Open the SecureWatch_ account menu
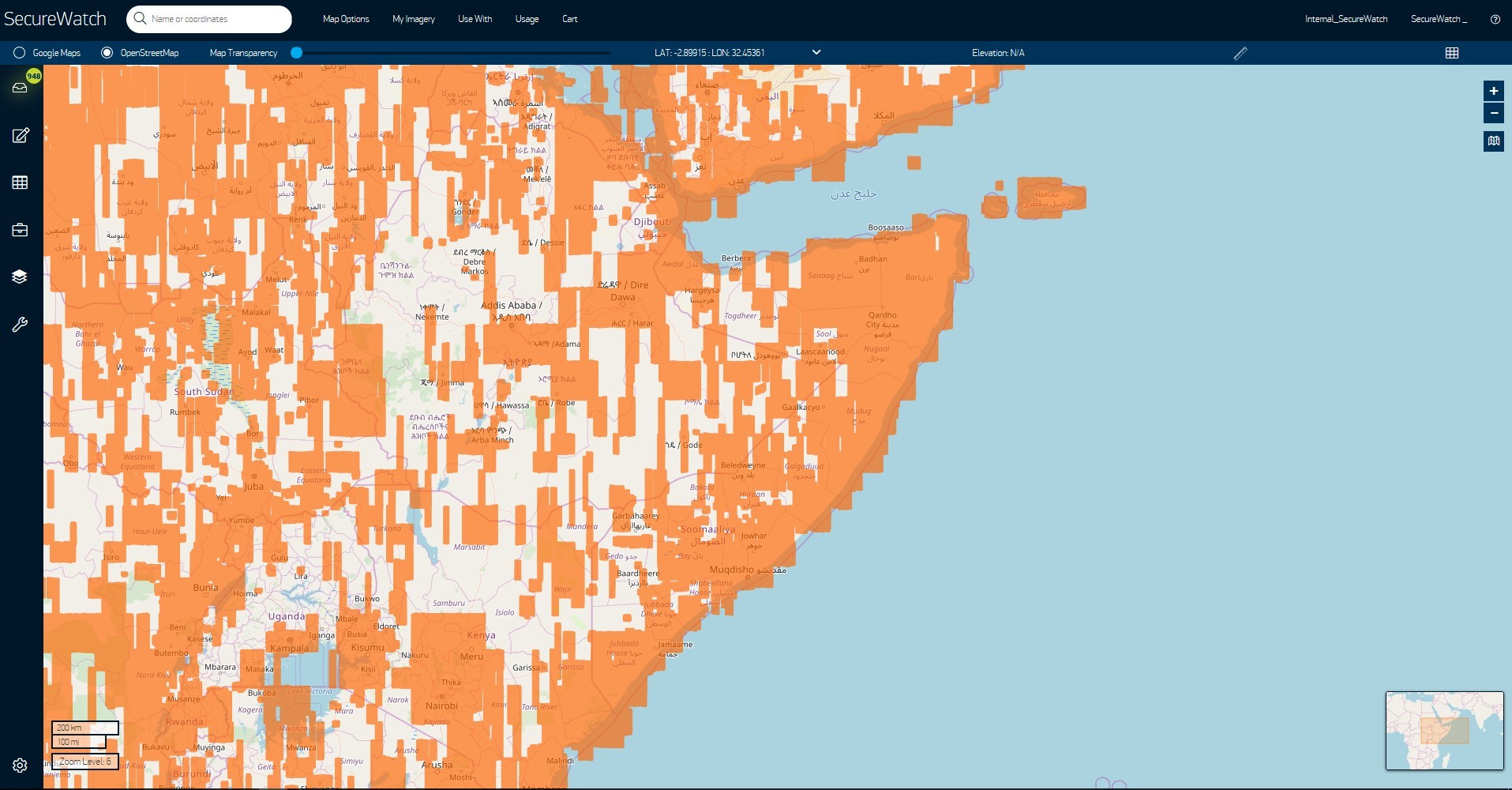Screen dimensions: 1512x790 1439,19
